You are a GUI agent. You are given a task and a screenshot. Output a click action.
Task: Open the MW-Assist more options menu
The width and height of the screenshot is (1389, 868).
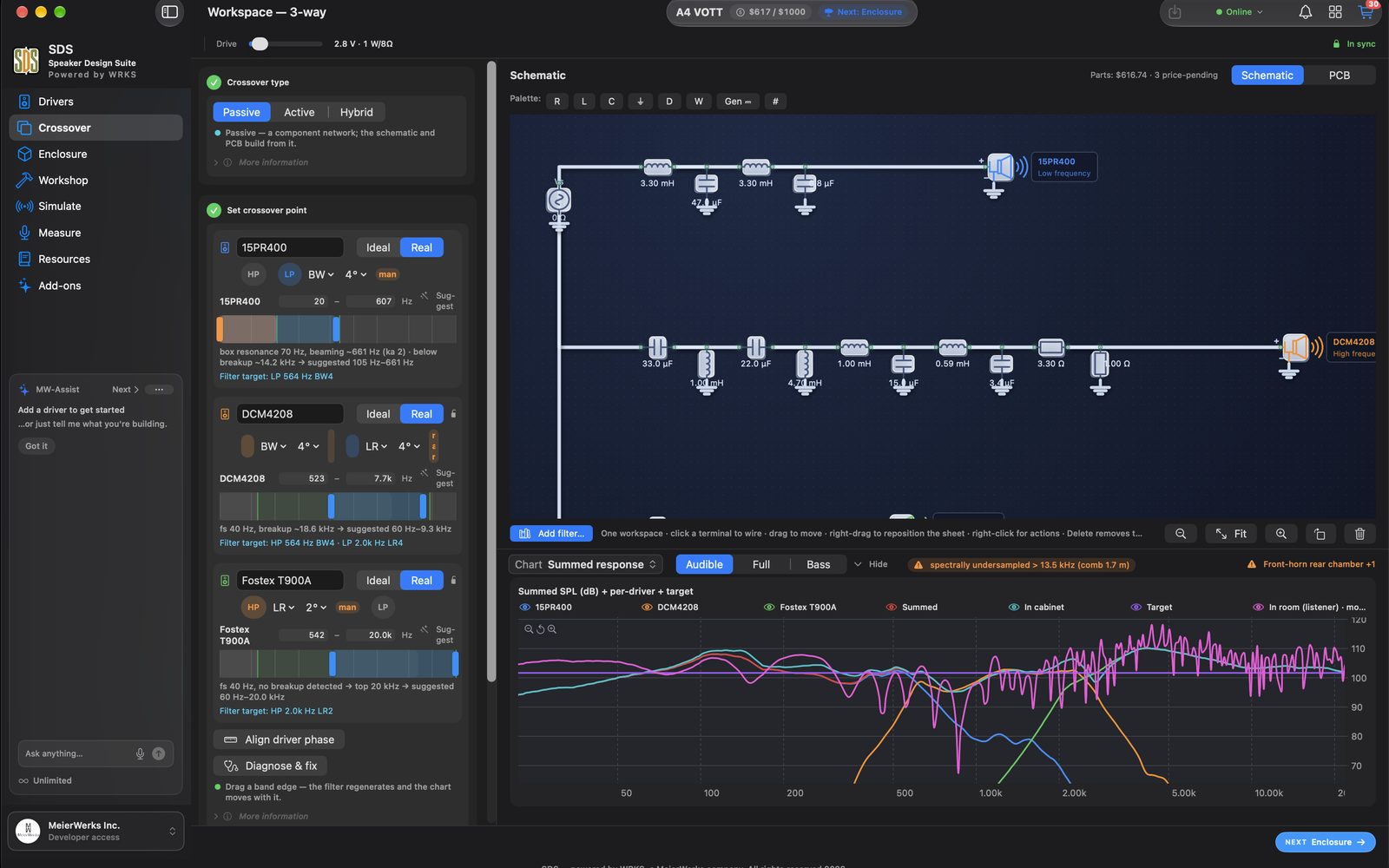pyautogui.click(x=159, y=390)
